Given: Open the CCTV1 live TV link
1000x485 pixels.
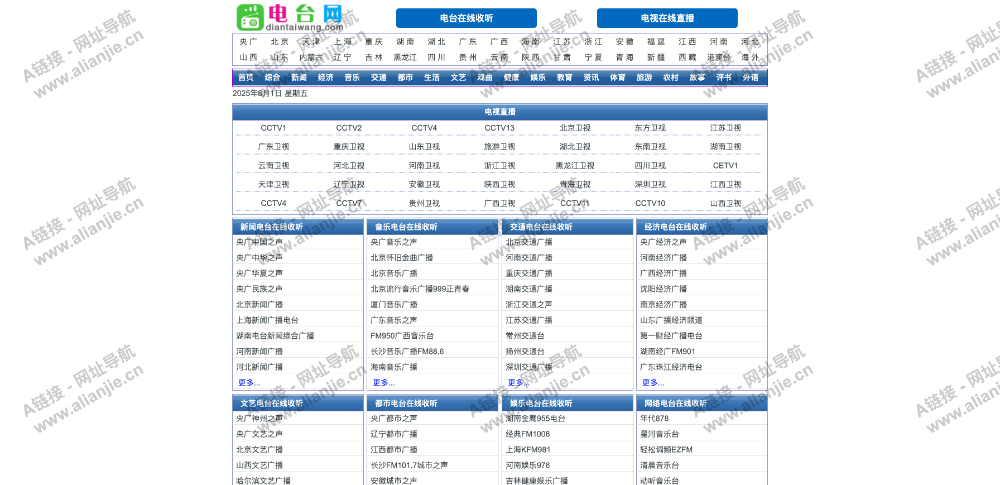Looking at the screenshot, I should click(x=274, y=128).
